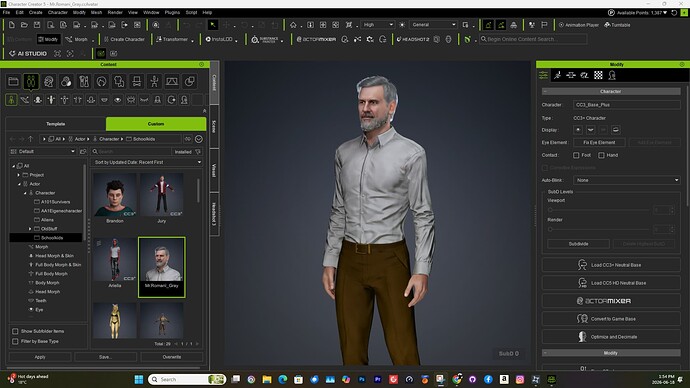Click the Overwrite button
Image resolution: width=690 pixels, height=388 pixels.
click(x=172, y=357)
